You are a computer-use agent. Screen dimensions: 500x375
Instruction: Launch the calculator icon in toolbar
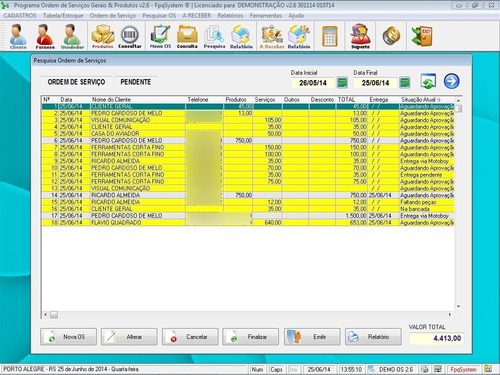(x=329, y=36)
